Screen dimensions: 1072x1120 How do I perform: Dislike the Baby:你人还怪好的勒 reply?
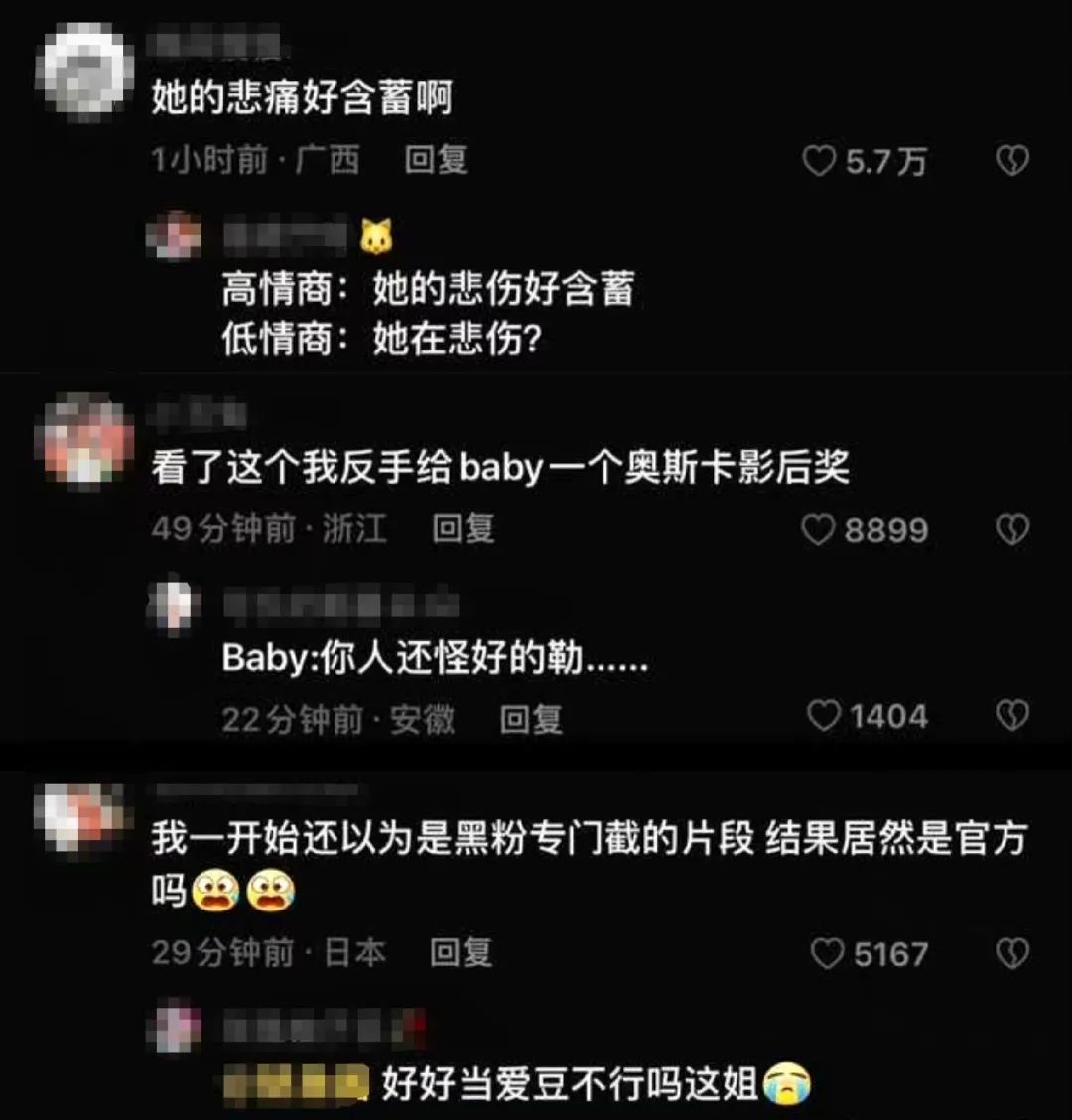point(1012,716)
